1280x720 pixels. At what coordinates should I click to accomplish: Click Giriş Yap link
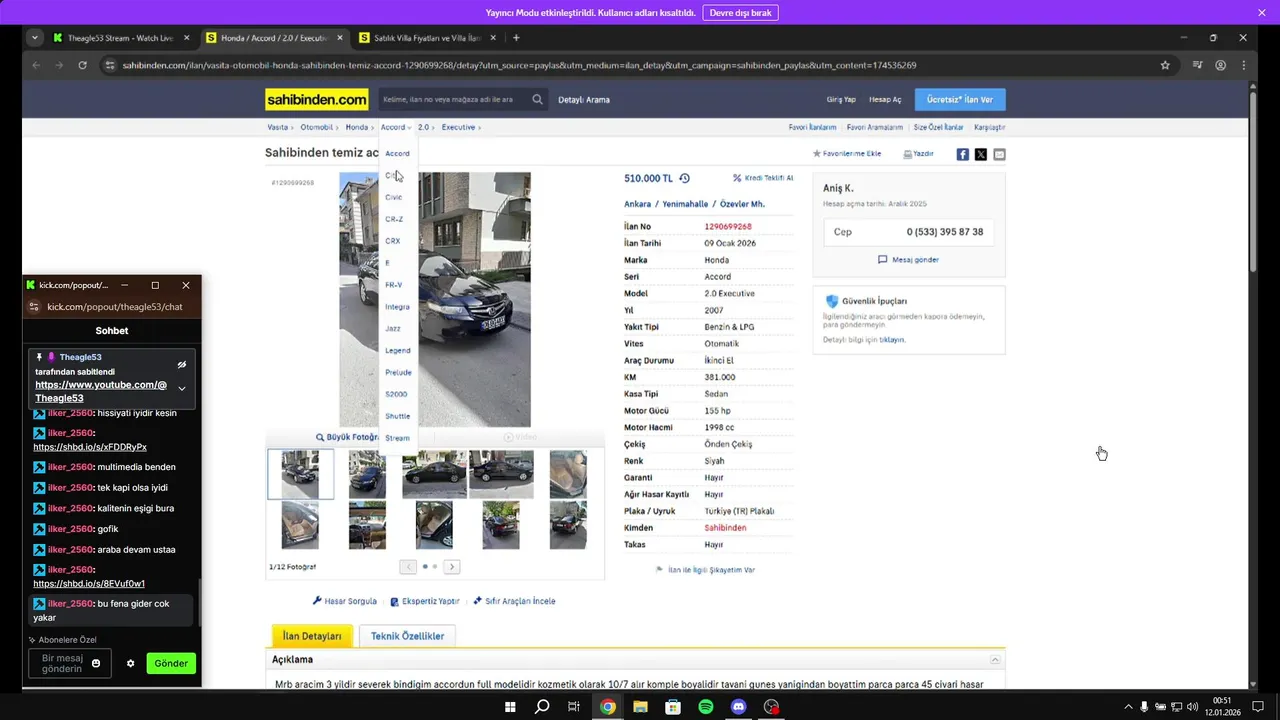pos(841,100)
